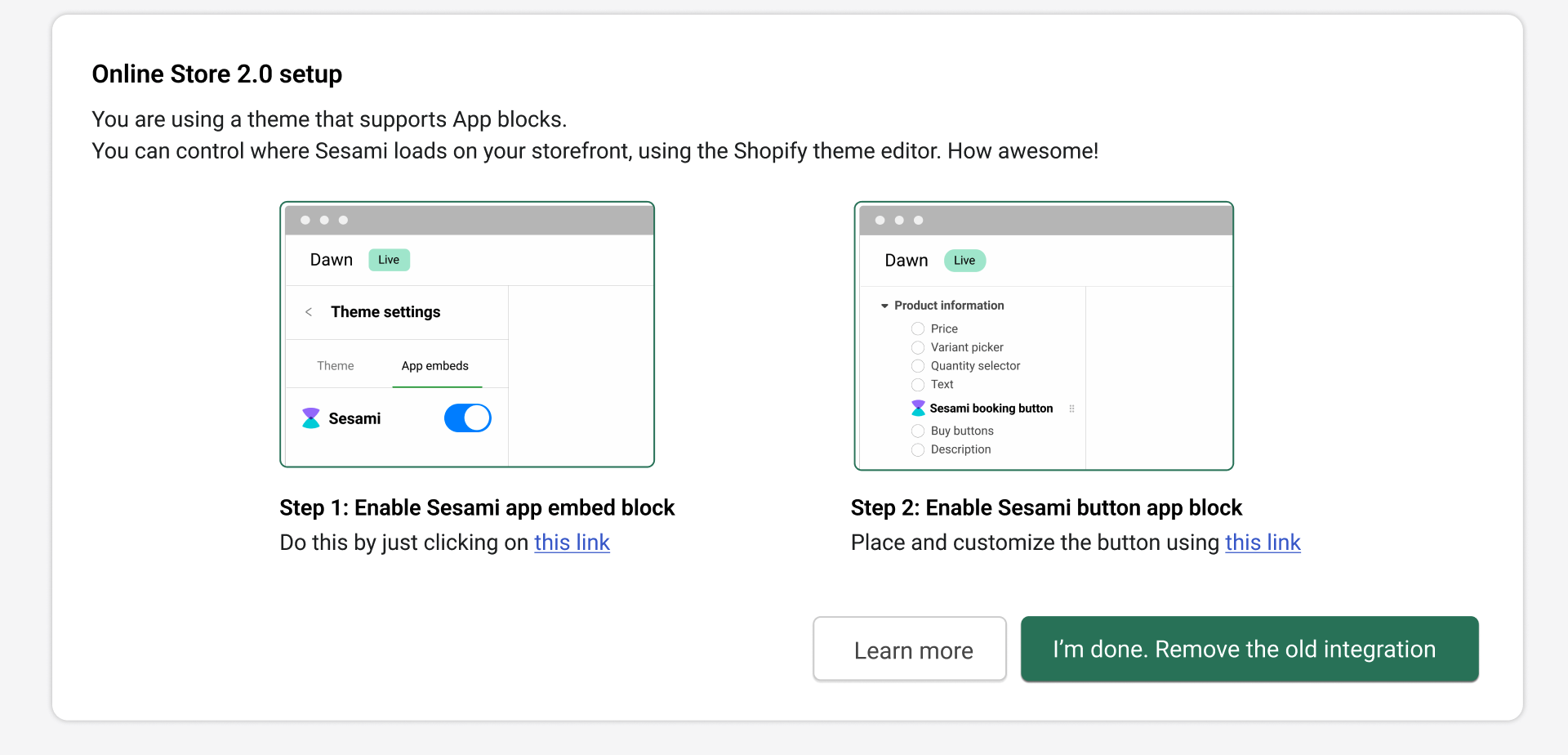Image resolution: width=1568 pixels, height=755 pixels.
Task: Select the Buy buttons block circle
Action: click(918, 431)
